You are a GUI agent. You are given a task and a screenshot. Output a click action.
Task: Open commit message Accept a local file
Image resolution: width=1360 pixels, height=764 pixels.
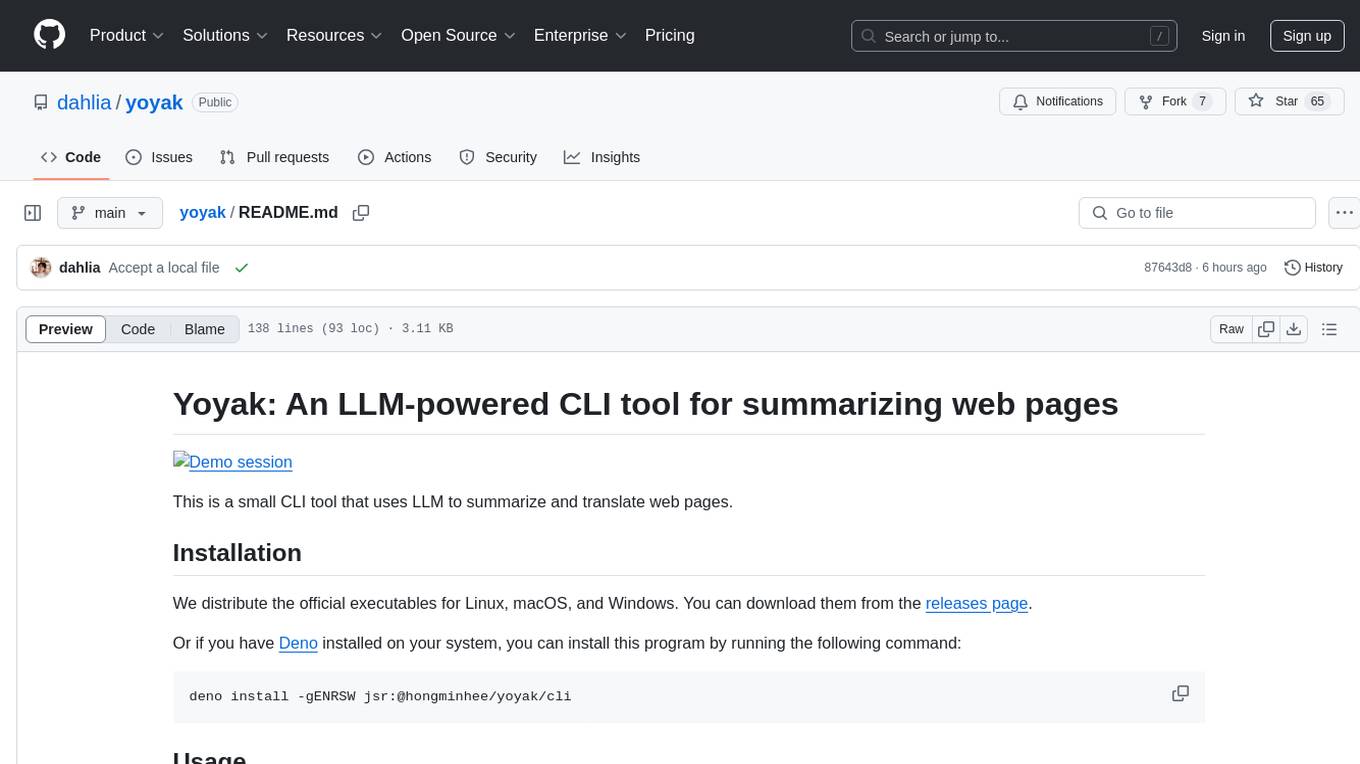164,268
